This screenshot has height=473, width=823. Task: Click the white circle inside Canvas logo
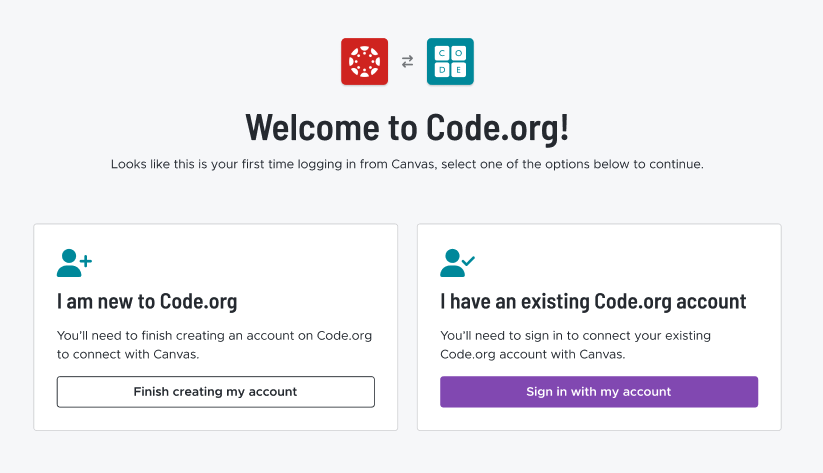pos(364,61)
